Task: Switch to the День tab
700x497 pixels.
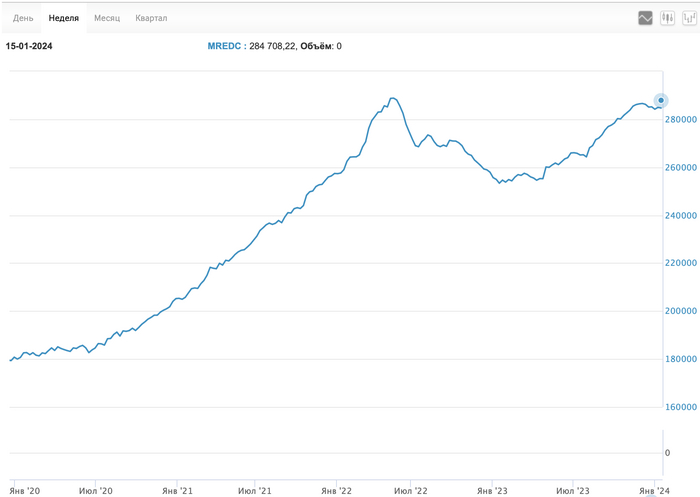Action: 23,18
